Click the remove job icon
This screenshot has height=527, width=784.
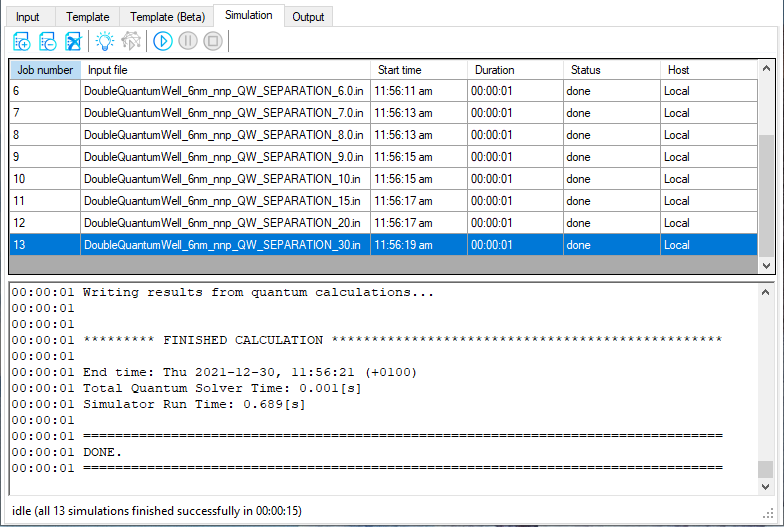coord(47,41)
